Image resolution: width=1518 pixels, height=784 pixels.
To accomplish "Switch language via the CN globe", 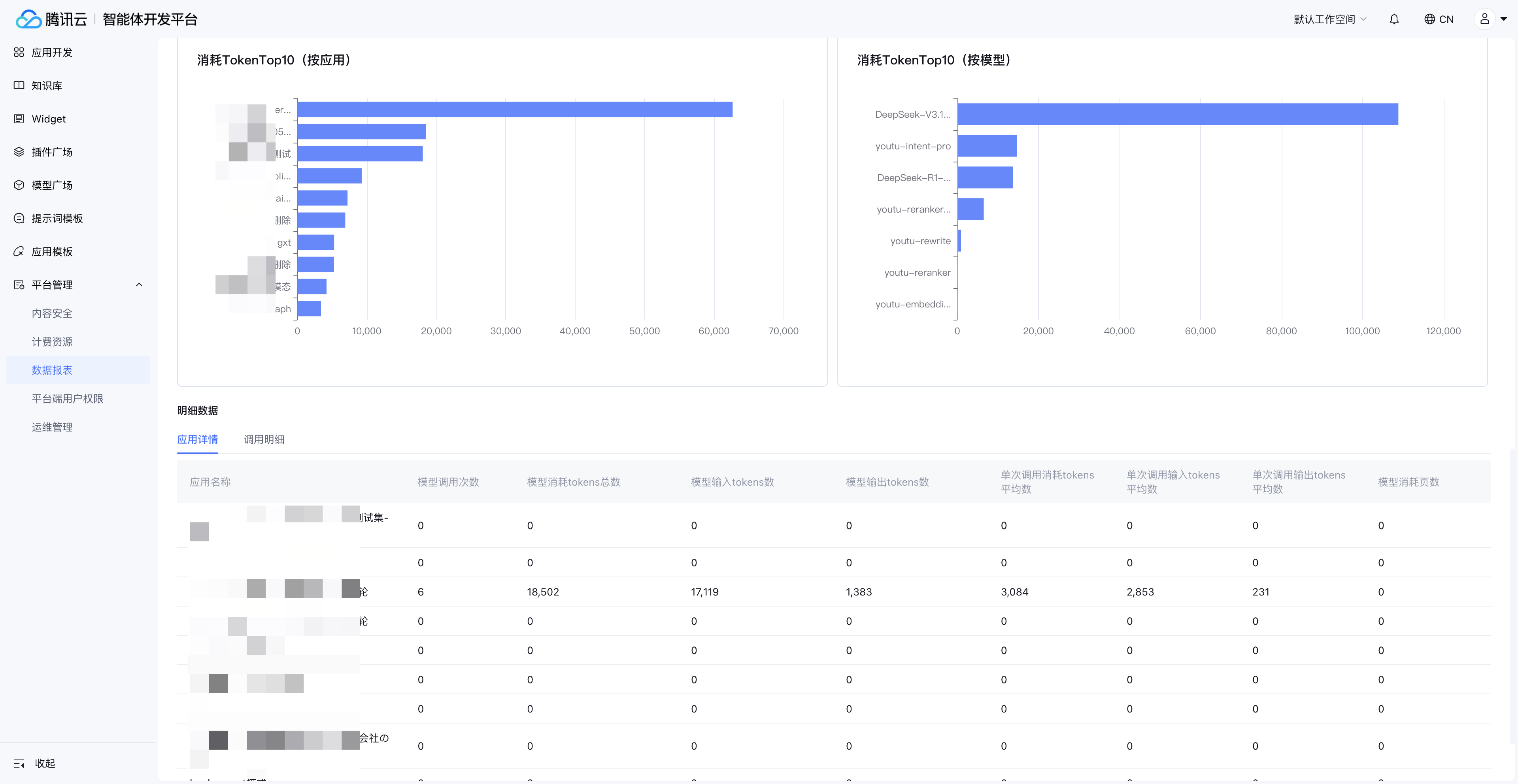I will point(1439,19).
